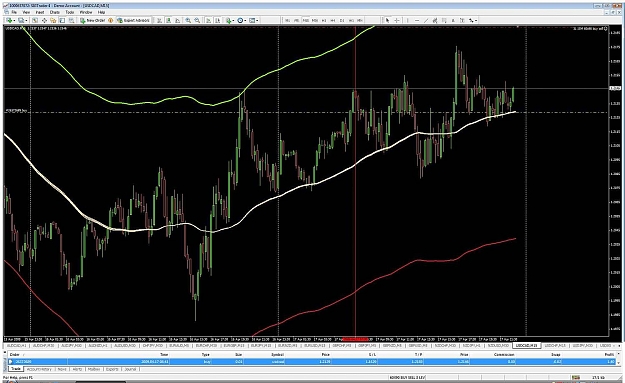The width and height of the screenshot is (625, 383).
Task: Toggle the Expert Advisors button
Action: [133, 20]
